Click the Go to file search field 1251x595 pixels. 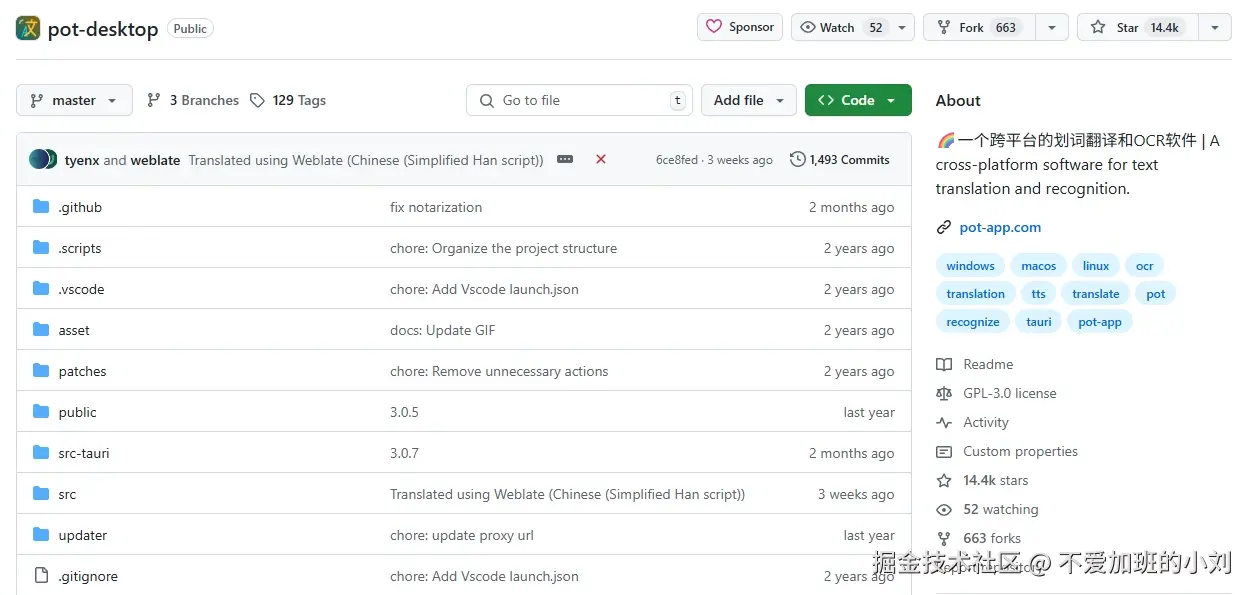579,100
